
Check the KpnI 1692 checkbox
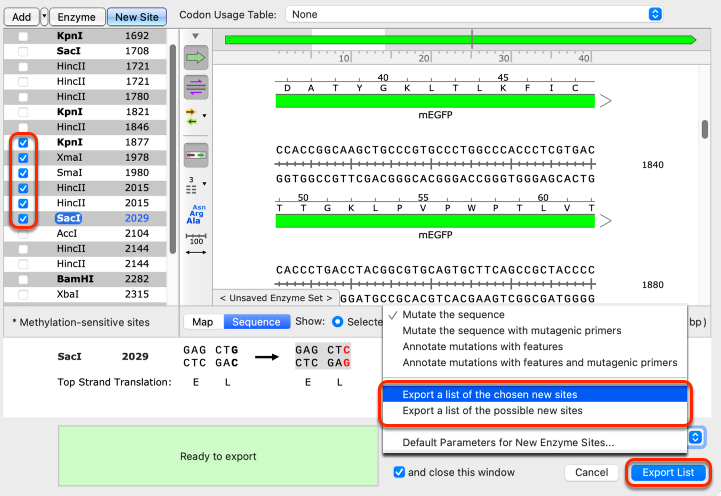[x=23, y=36]
